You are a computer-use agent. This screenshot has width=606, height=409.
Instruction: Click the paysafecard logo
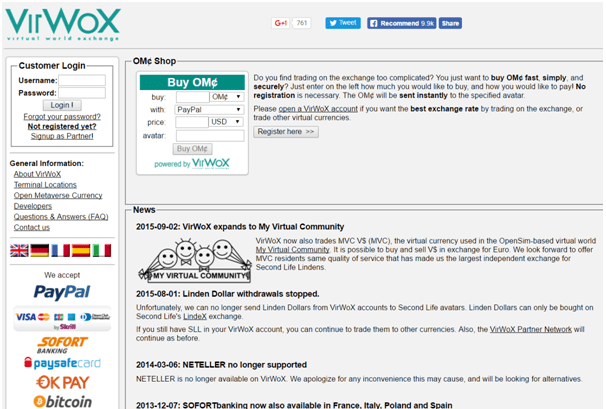62,363
